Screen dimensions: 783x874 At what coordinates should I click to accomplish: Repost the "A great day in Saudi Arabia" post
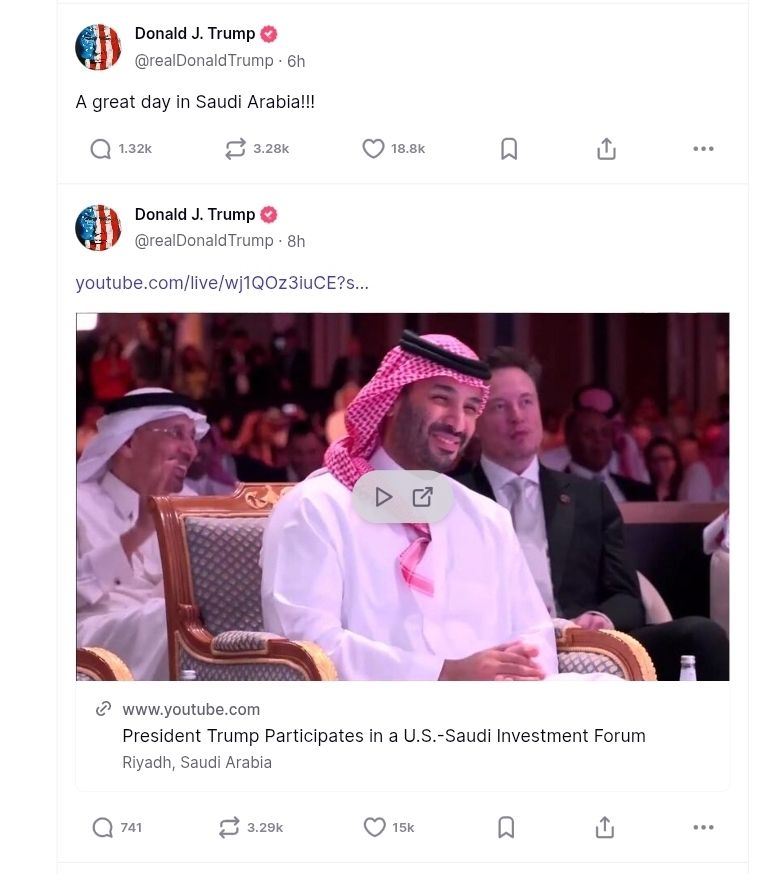[x=235, y=148]
